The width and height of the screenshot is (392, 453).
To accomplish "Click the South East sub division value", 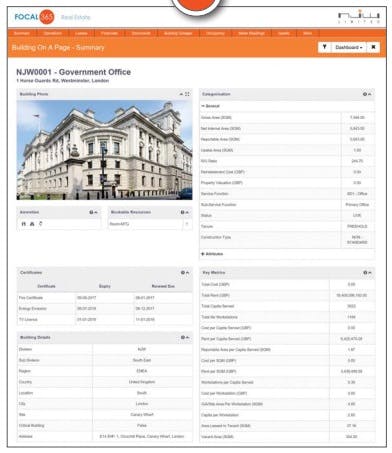I will (142, 360).
